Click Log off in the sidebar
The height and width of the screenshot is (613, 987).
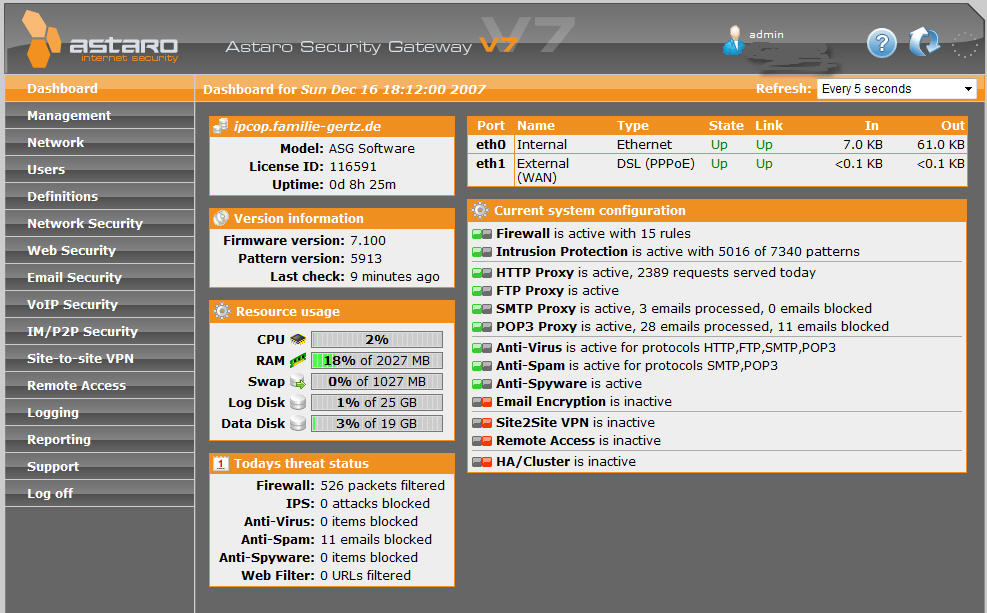coord(99,494)
